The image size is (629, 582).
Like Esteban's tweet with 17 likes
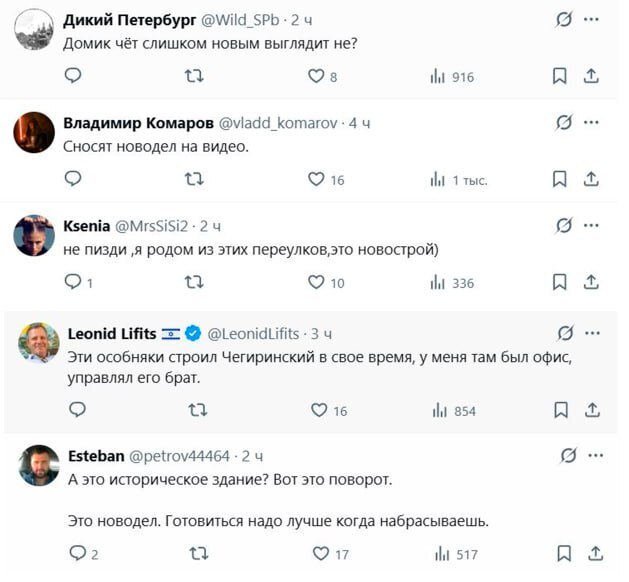pos(319,554)
